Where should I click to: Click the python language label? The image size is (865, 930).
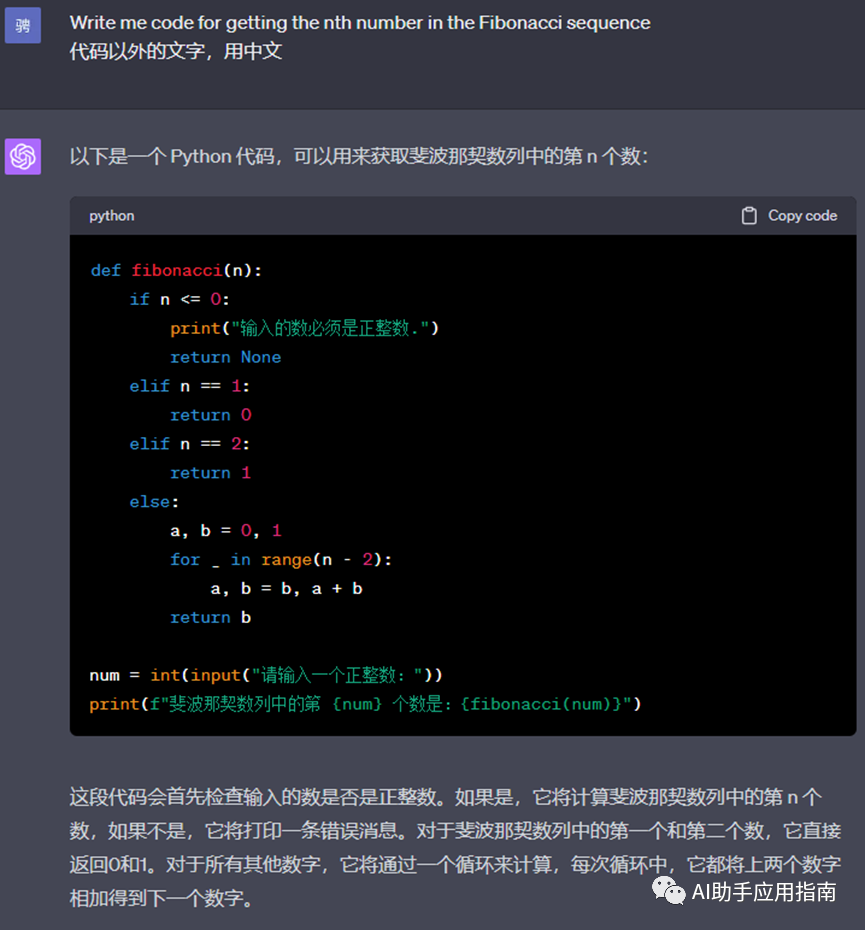coord(111,216)
